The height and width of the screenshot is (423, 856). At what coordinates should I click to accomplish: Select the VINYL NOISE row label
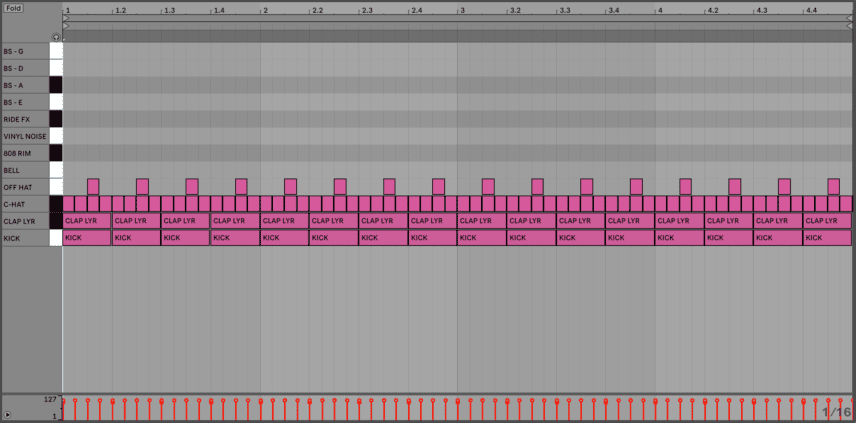pyautogui.click(x=25, y=136)
